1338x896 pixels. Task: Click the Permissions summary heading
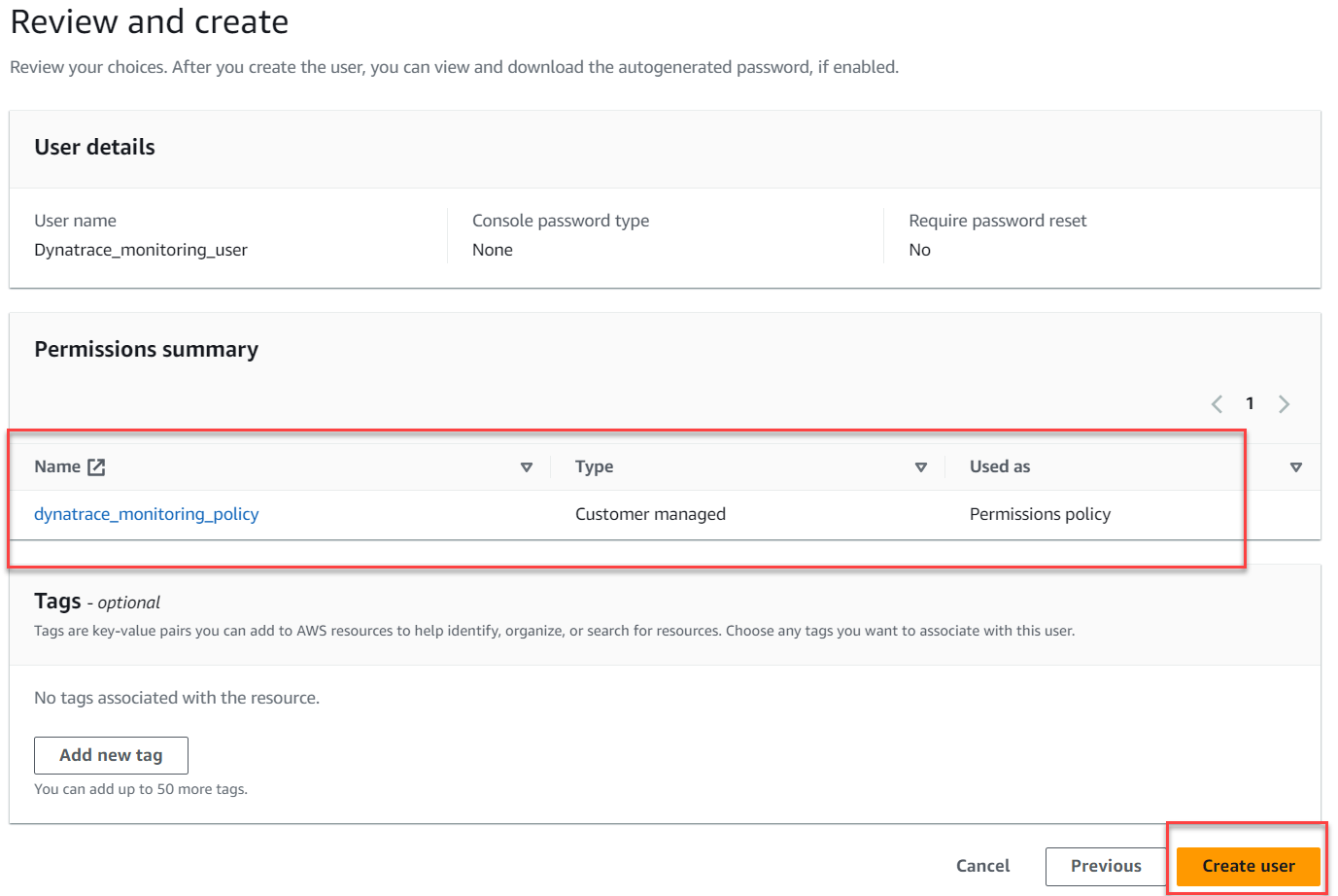pos(147,350)
